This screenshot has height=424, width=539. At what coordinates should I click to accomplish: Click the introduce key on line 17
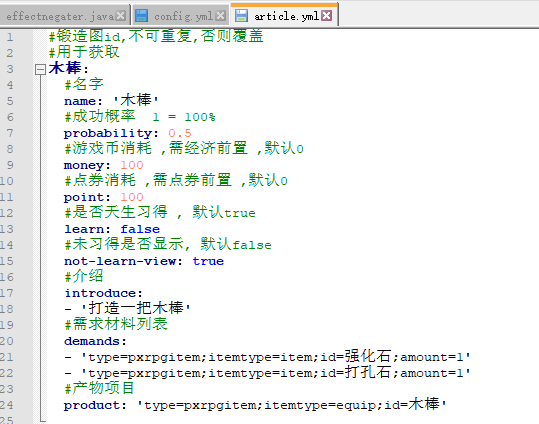click(100, 293)
